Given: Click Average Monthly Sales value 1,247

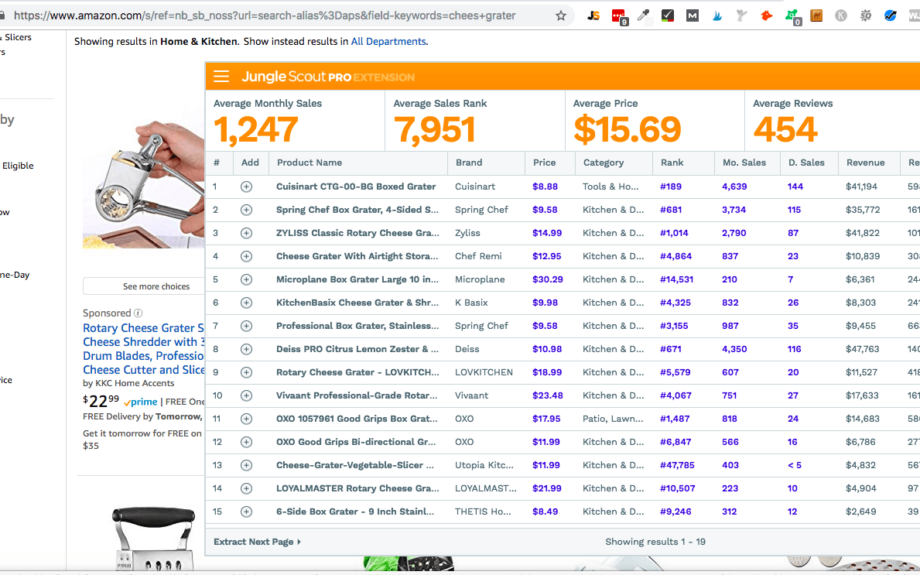Looking at the screenshot, I should point(256,130).
